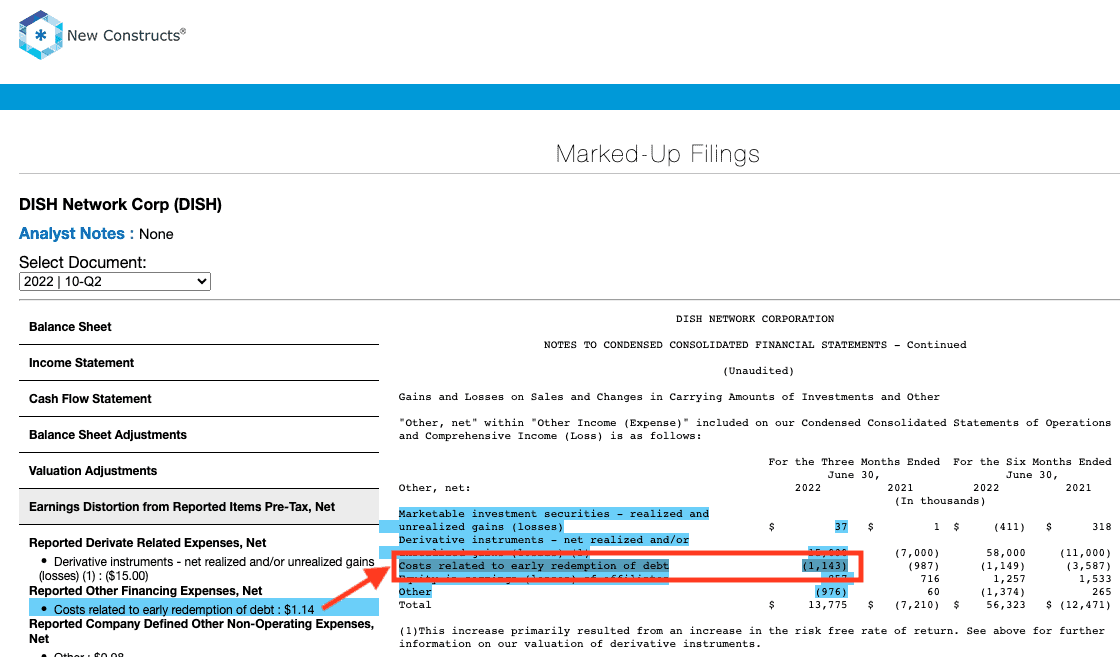Click highlighted Costs related to early redemption row label
Viewport: 1120px width, 657px height.
click(x=534, y=566)
